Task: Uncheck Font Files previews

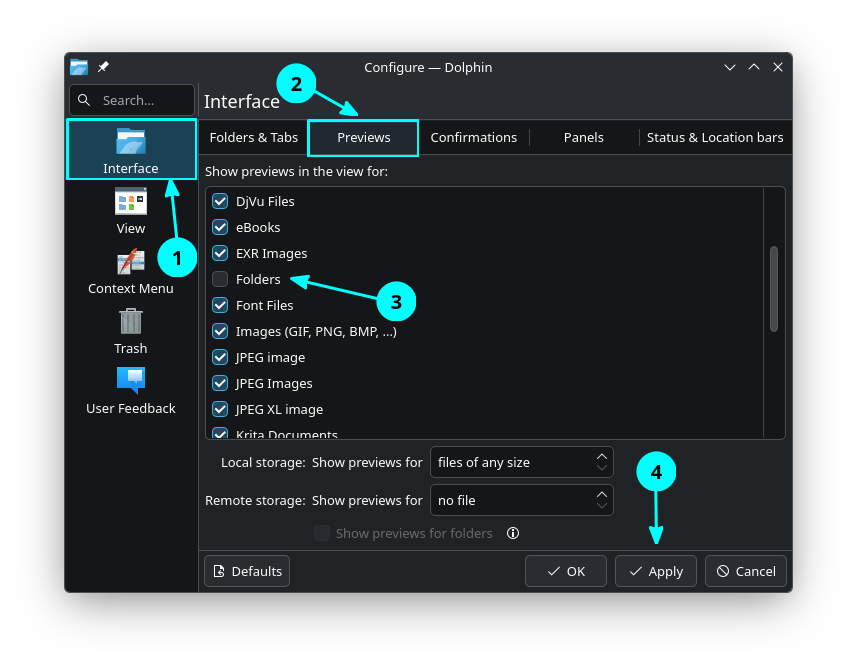Action: (219, 305)
